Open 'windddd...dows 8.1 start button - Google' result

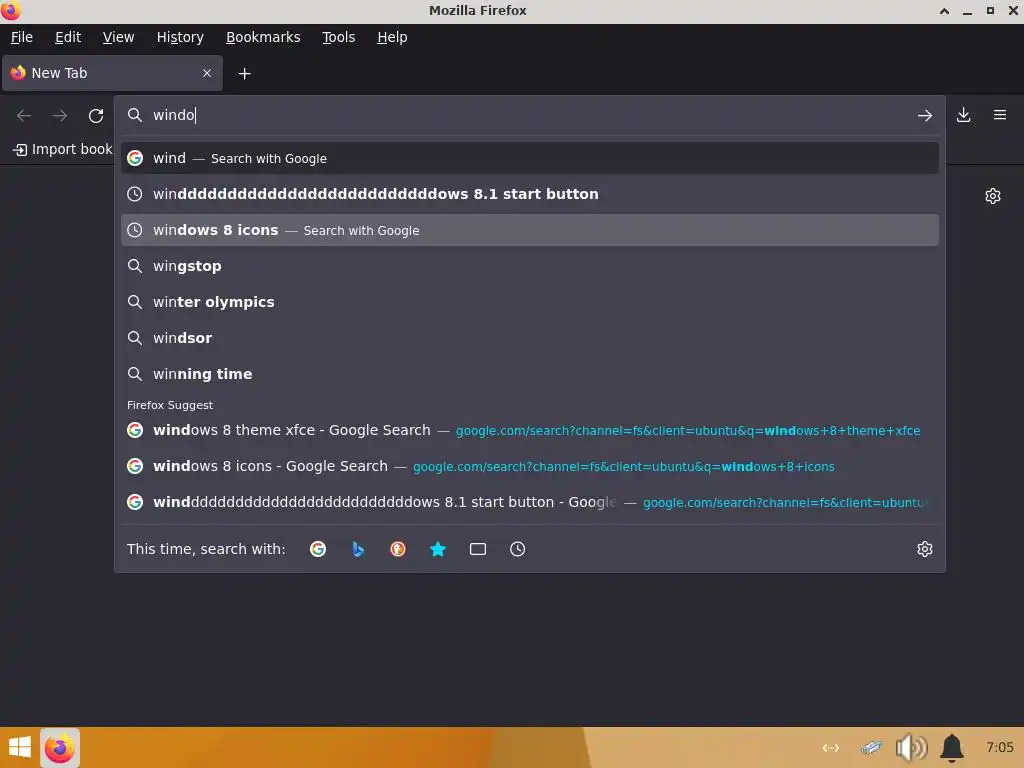click(530, 502)
